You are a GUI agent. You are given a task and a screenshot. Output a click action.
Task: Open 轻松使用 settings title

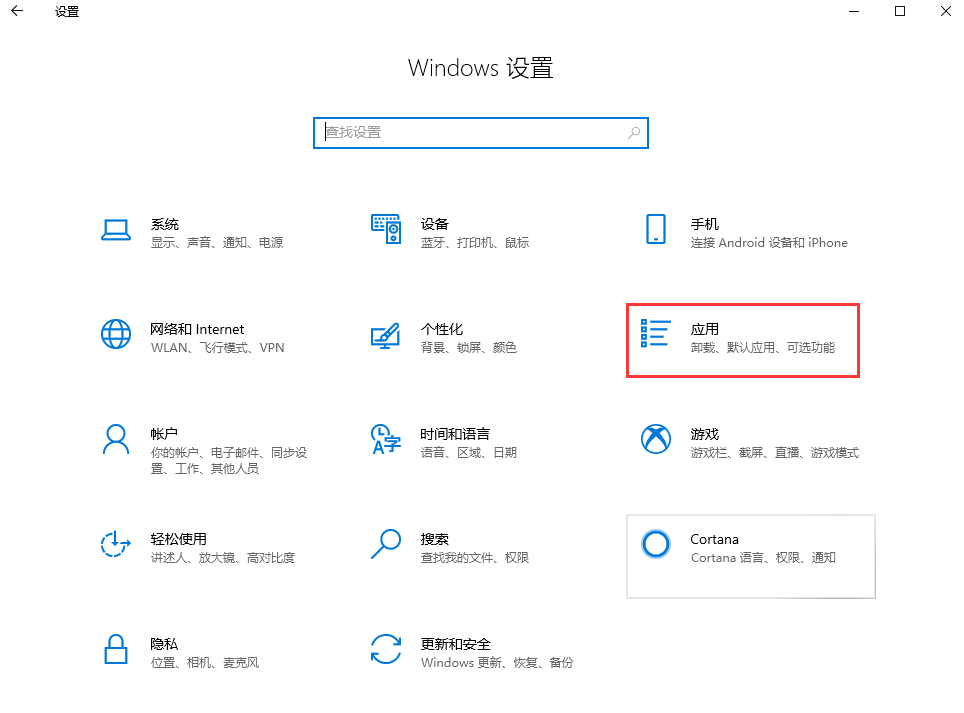pyautogui.click(x=178, y=539)
